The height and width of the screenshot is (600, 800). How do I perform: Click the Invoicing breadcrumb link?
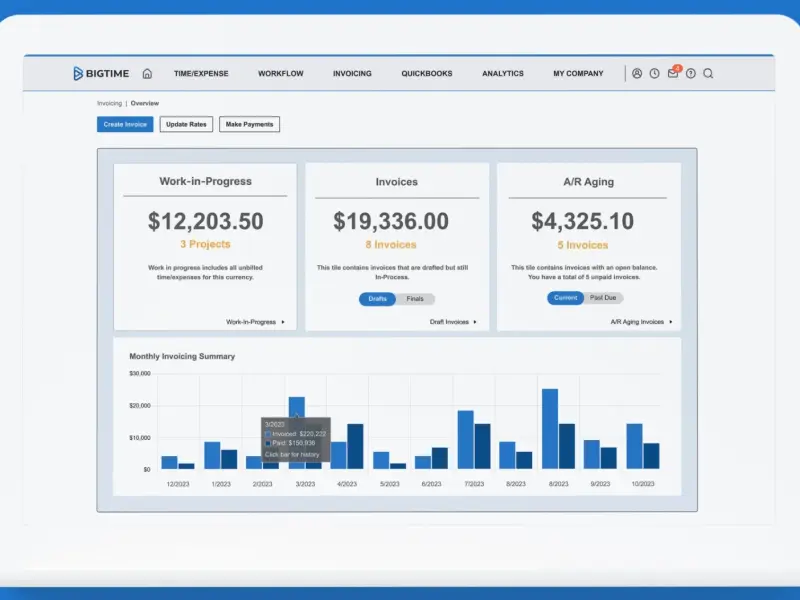point(110,103)
